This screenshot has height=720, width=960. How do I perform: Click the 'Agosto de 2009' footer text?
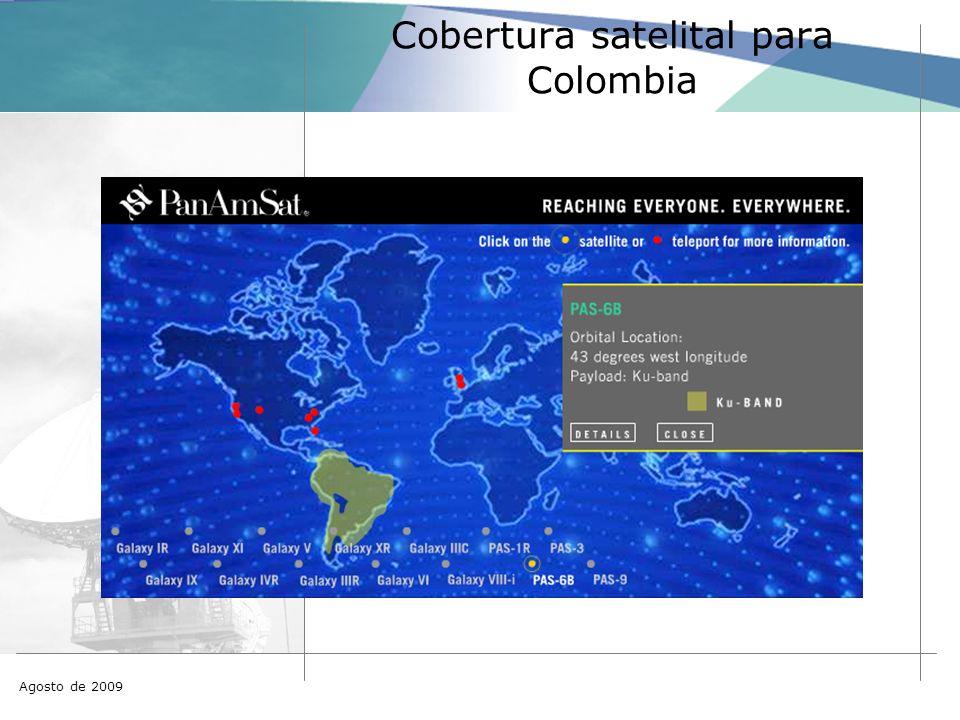[71, 686]
